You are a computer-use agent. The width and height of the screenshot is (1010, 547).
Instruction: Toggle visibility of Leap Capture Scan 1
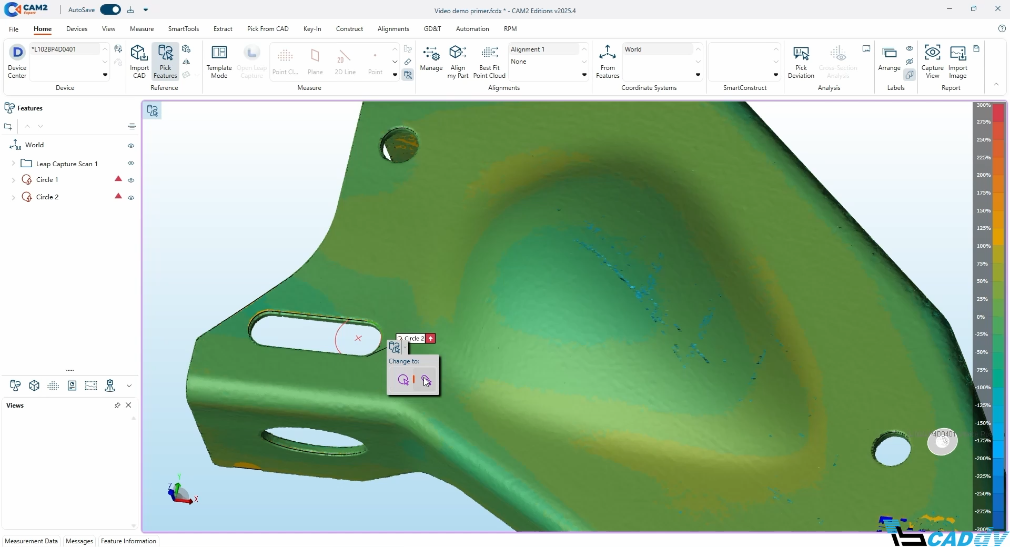(x=131, y=164)
